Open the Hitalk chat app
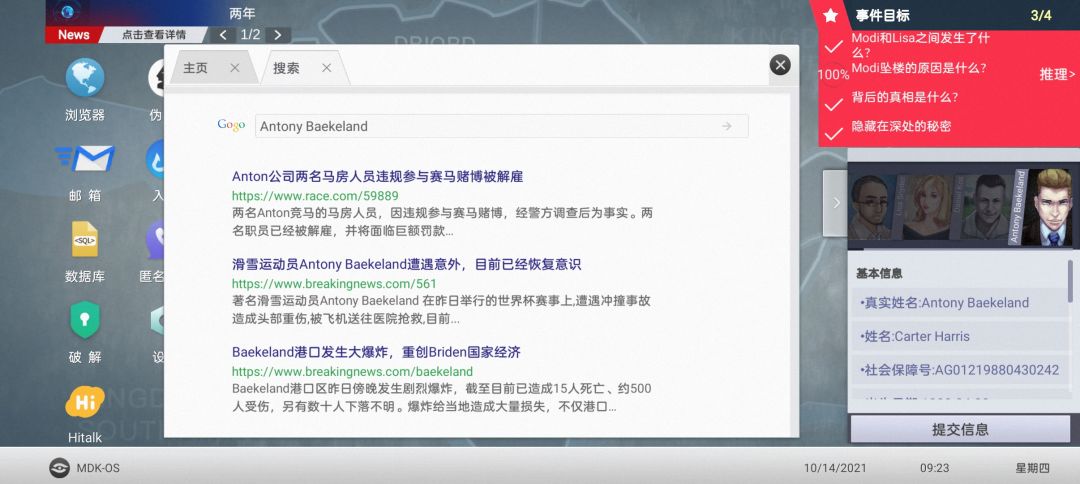 (x=85, y=402)
